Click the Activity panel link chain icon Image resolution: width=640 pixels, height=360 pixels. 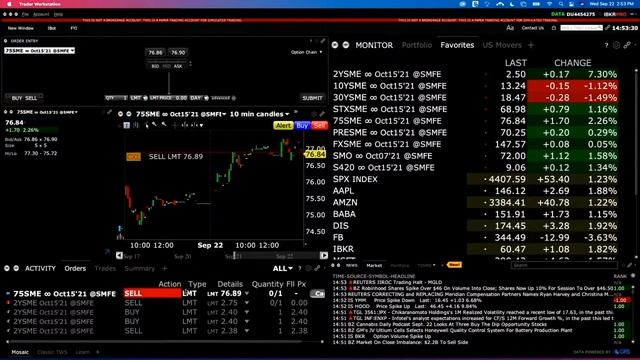click(317, 269)
